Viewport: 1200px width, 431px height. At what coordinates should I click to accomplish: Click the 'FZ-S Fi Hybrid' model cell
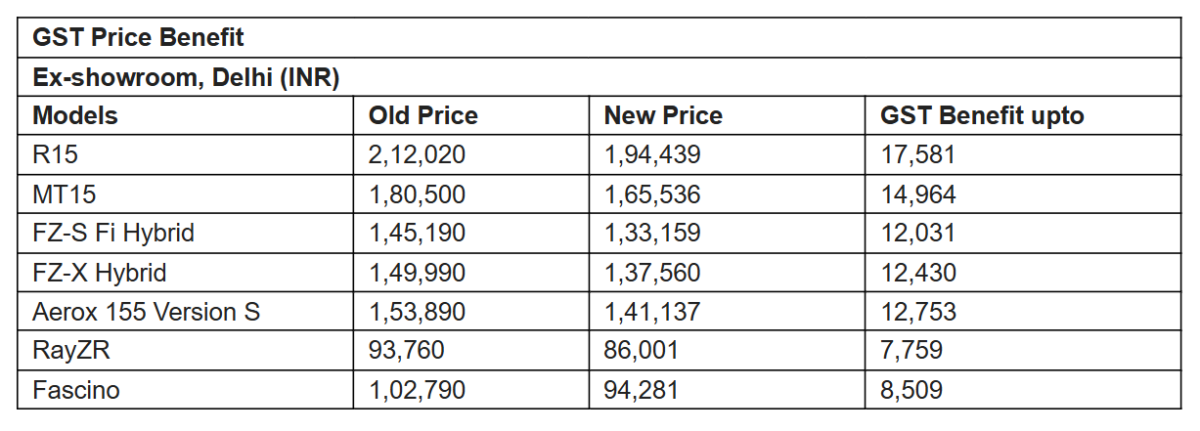tap(113, 233)
